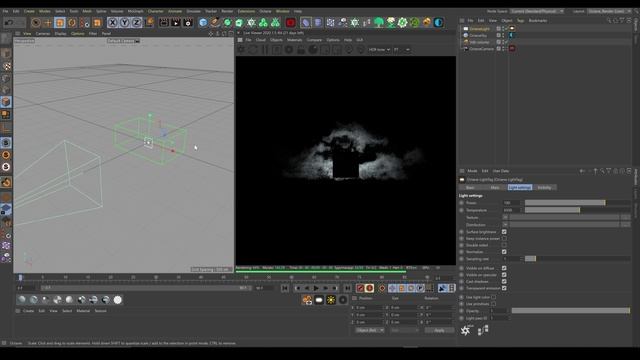Toggle Normalize checkbox
640x360 pixels.
[504, 252]
